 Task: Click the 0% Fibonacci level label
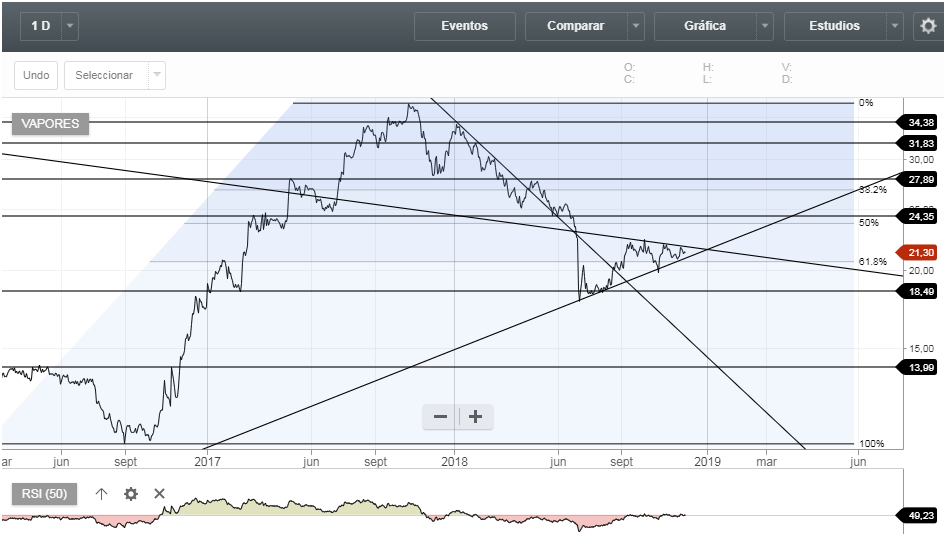866,103
